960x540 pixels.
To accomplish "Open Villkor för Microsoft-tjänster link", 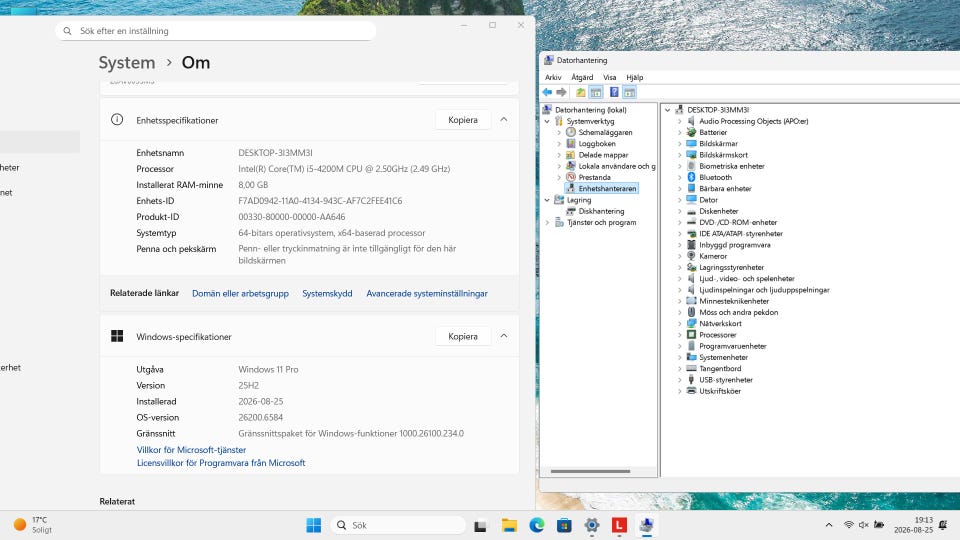I will pyautogui.click(x=191, y=449).
